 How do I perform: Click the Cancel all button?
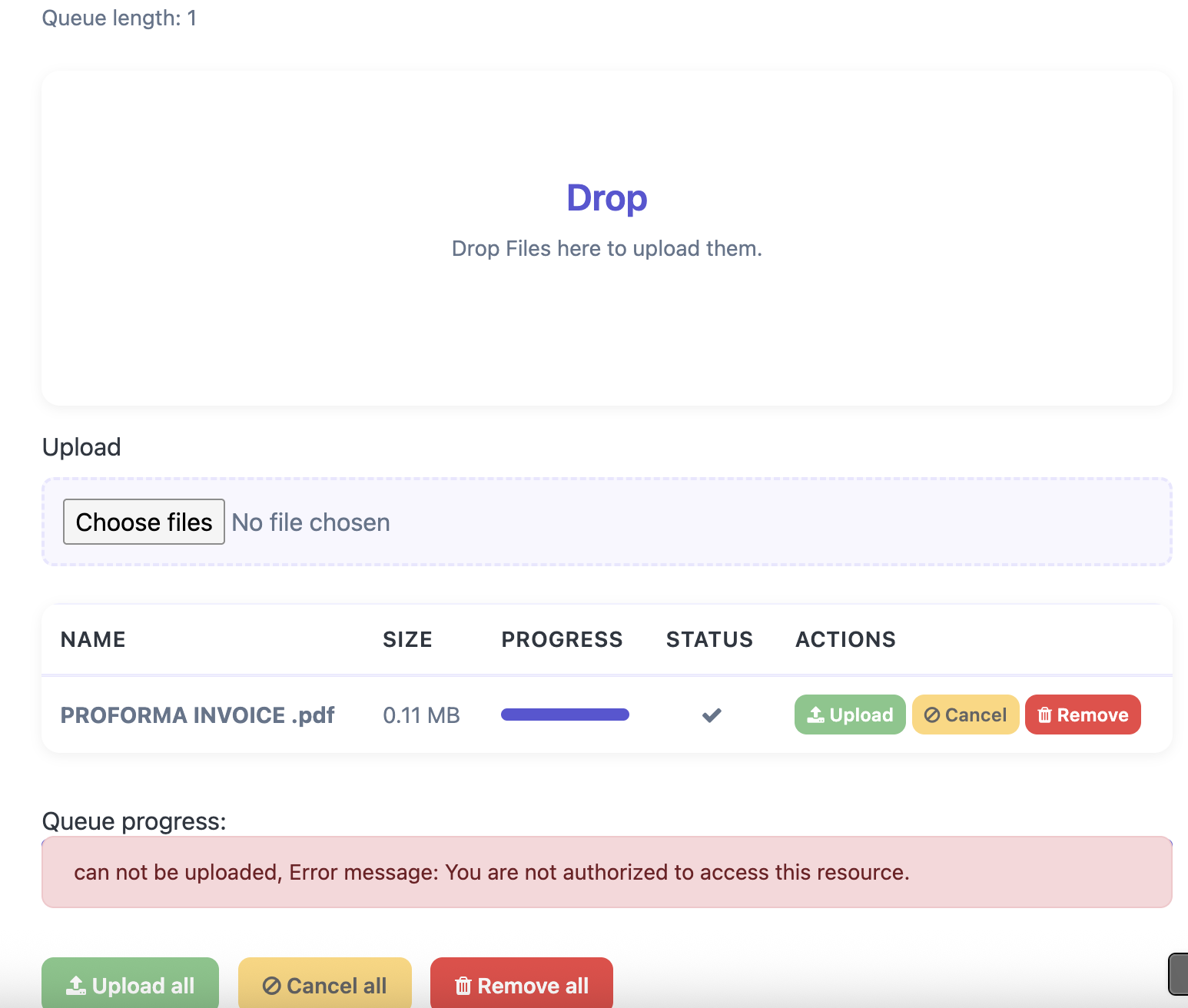pyautogui.click(x=325, y=984)
